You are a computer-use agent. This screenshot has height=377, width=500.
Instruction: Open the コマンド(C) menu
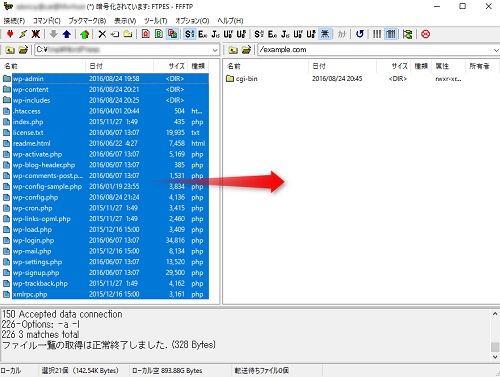pyautogui.click(x=47, y=21)
